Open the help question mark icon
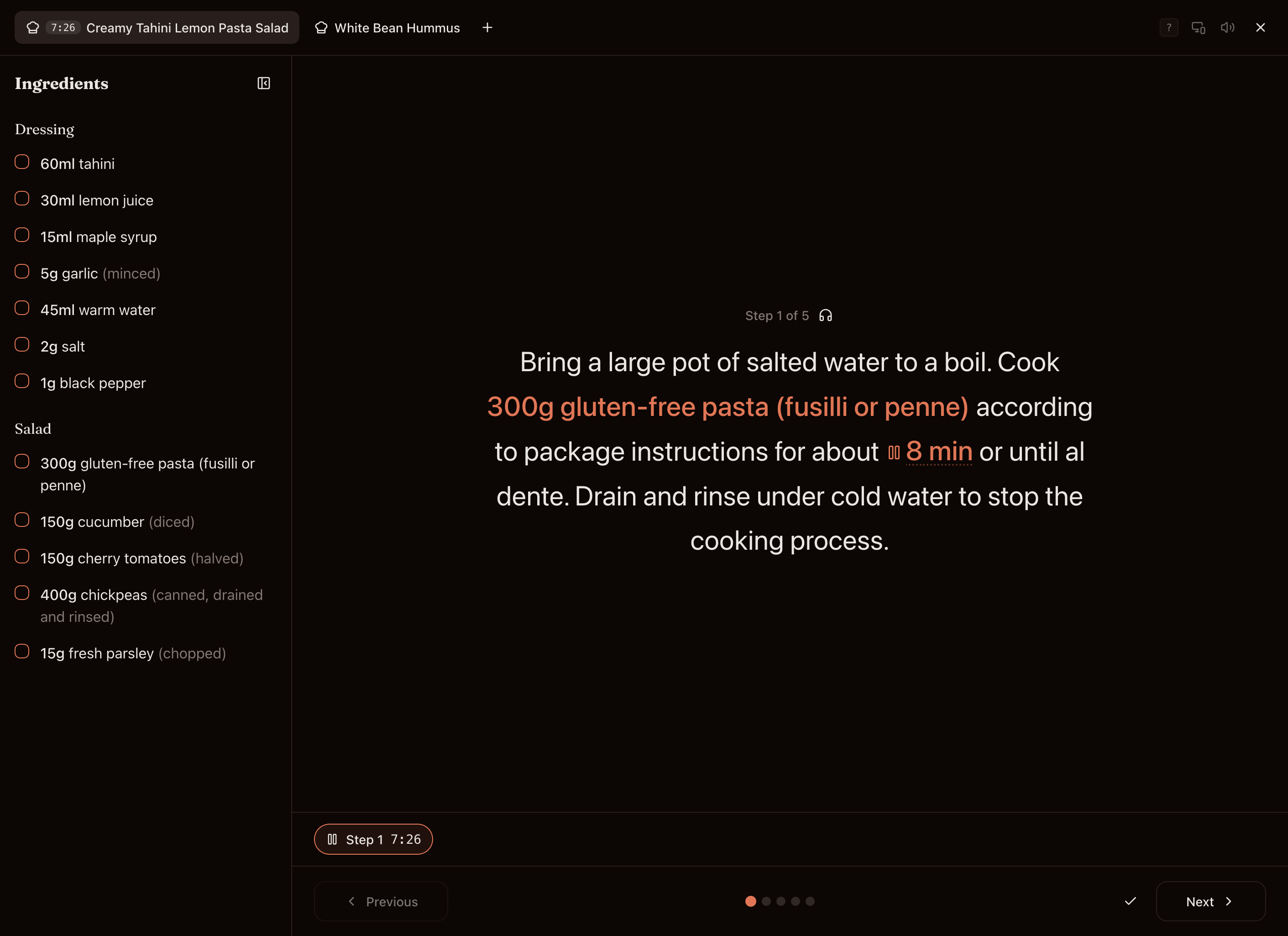Image resolution: width=1288 pixels, height=936 pixels. (1169, 28)
